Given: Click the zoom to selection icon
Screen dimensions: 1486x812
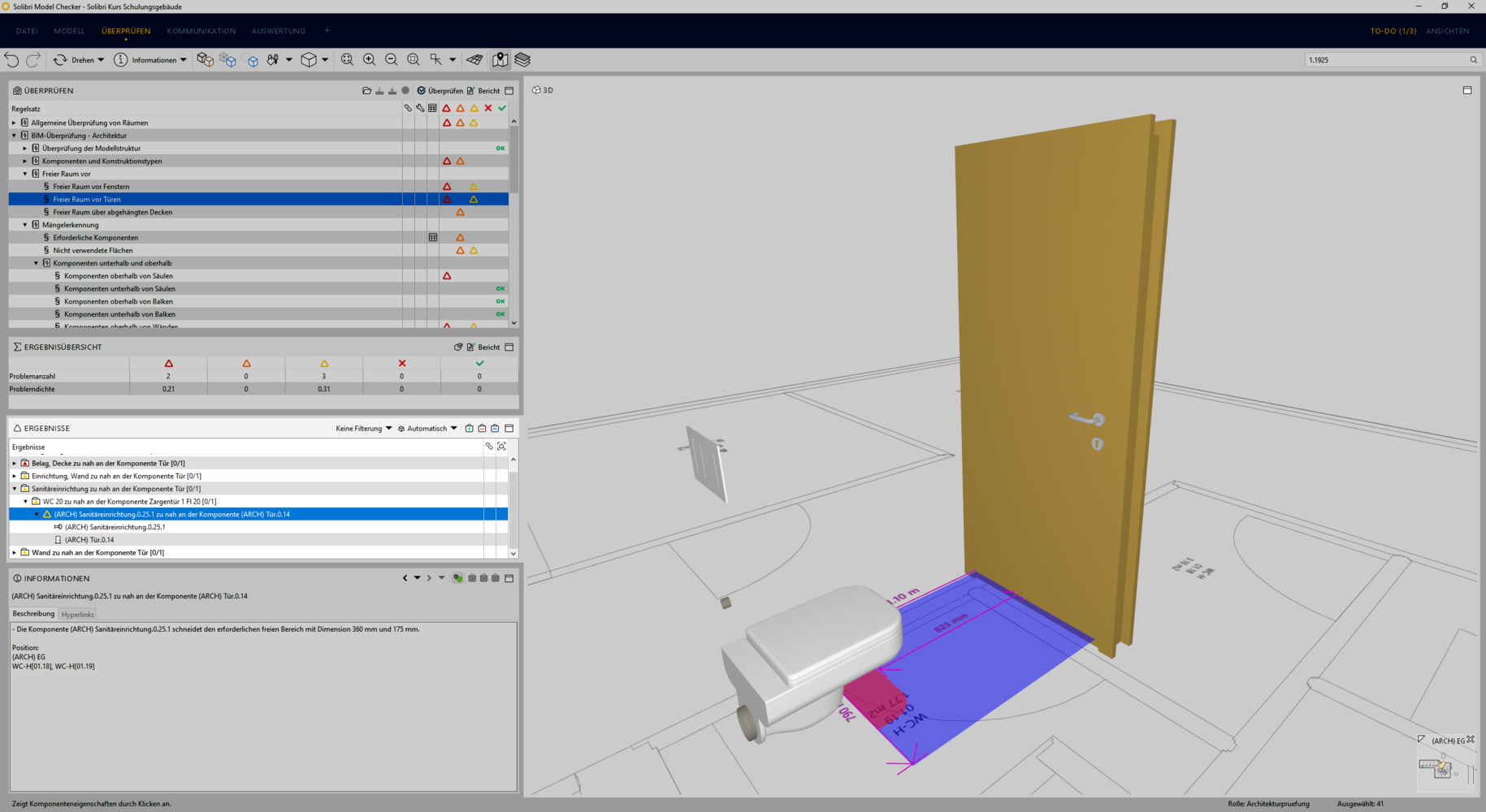Looking at the screenshot, I should (413, 59).
